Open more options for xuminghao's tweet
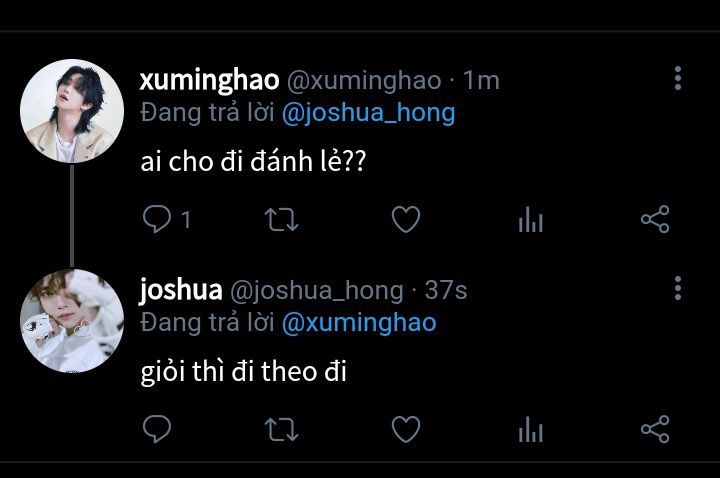Viewport: 720px width, 478px height. point(678,78)
